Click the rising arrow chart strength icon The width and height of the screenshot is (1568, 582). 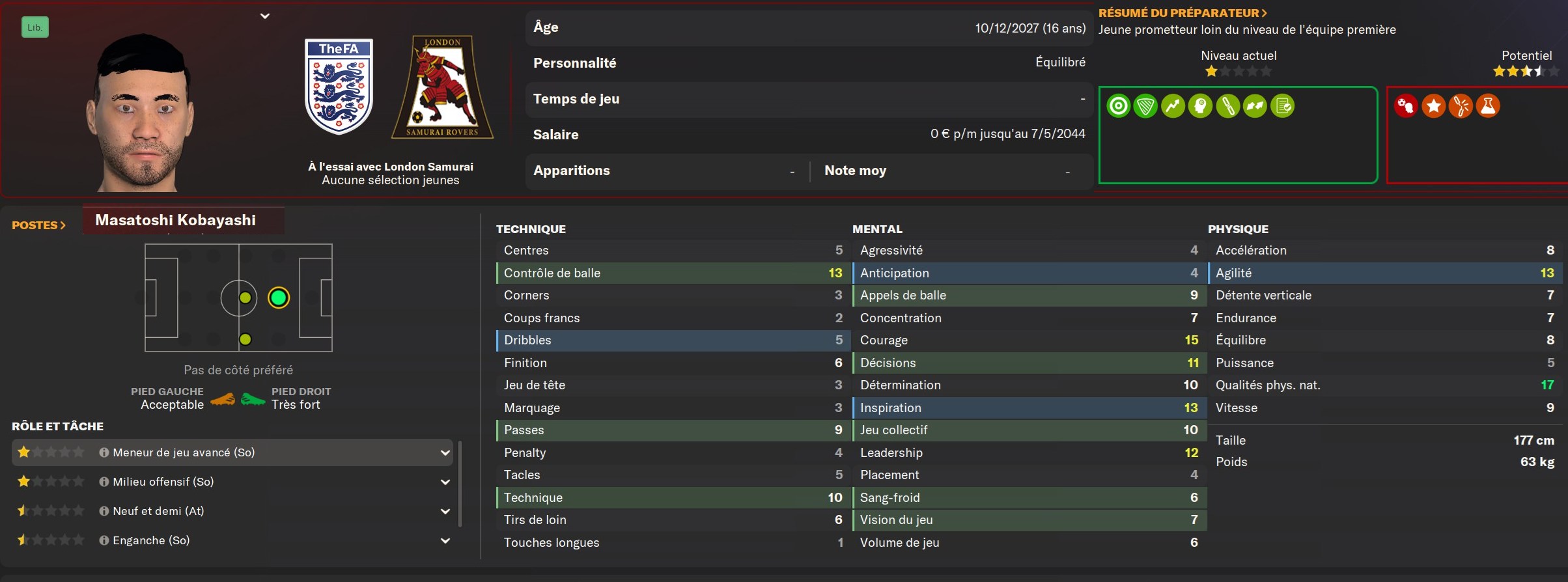coord(1173,105)
